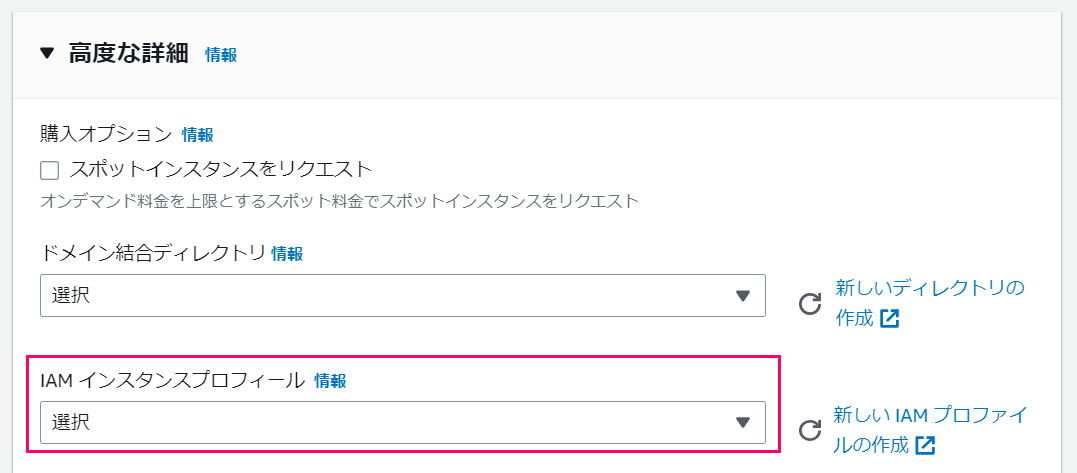
Task: Refresh the domain join directory list
Action: pos(810,303)
